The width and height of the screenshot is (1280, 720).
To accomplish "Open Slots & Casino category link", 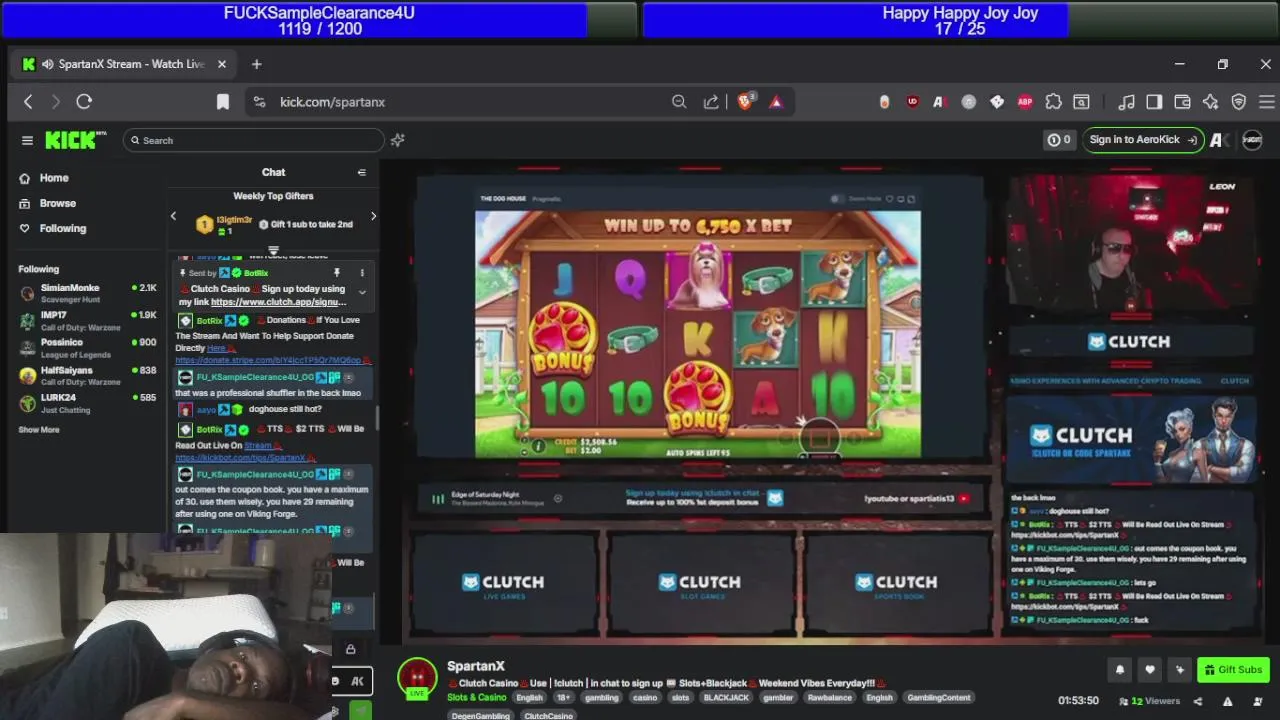I will tap(477, 697).
